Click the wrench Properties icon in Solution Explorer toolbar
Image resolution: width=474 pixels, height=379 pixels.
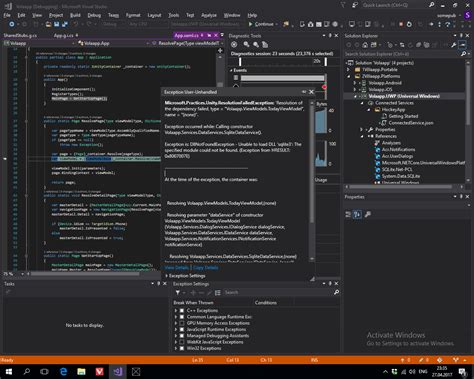point(454,45)
